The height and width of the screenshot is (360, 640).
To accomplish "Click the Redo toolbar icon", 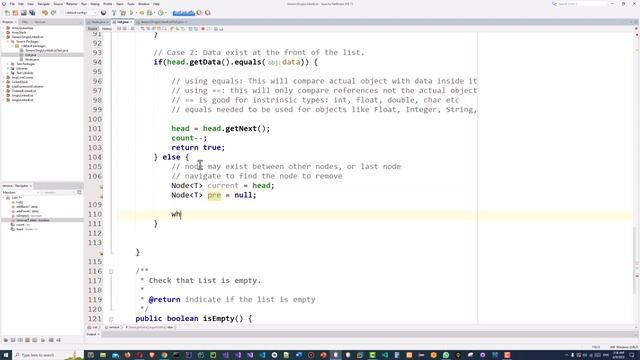I will [53, 13].
